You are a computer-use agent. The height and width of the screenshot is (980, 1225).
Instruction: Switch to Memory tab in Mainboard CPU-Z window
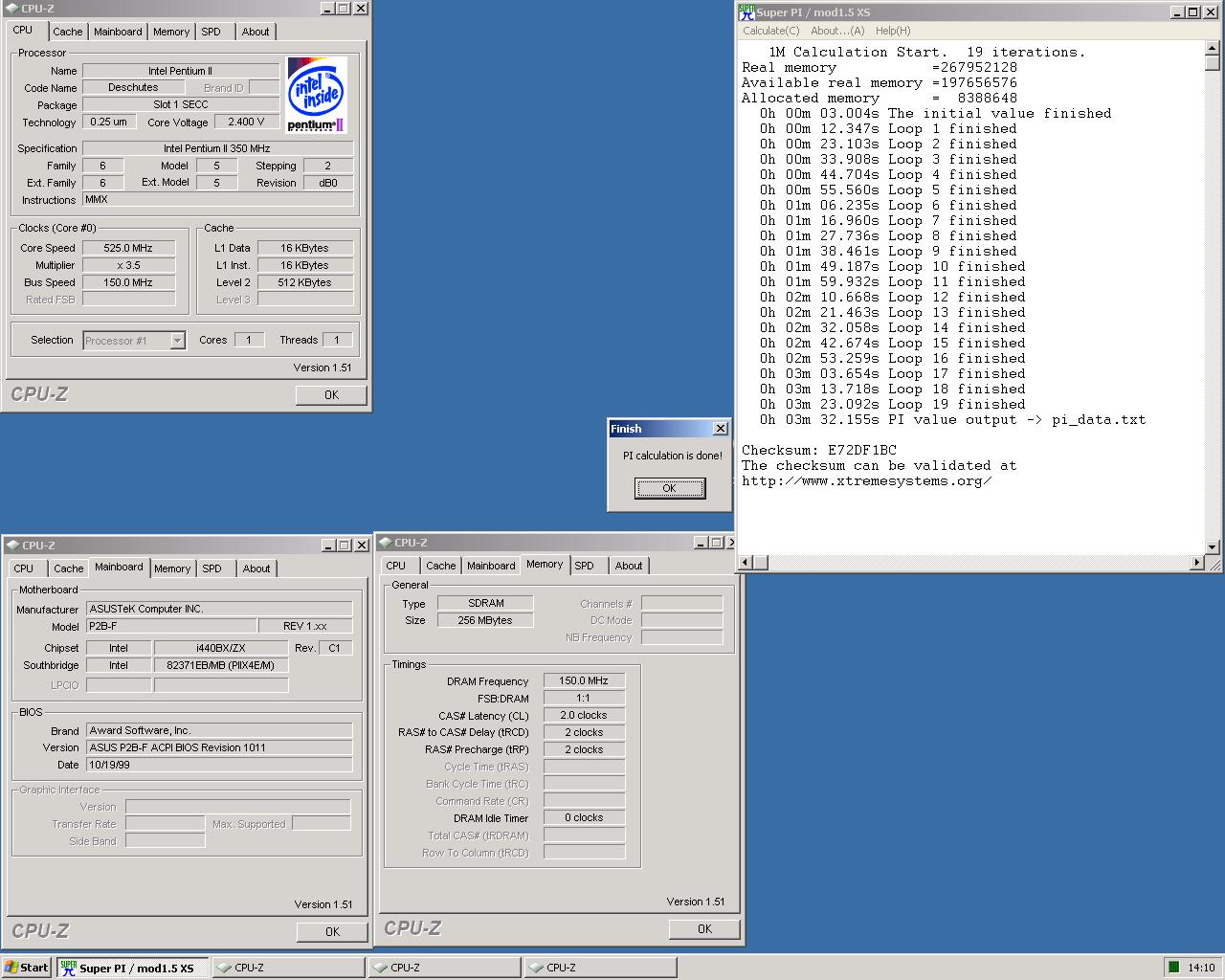[x=172, y=568]
